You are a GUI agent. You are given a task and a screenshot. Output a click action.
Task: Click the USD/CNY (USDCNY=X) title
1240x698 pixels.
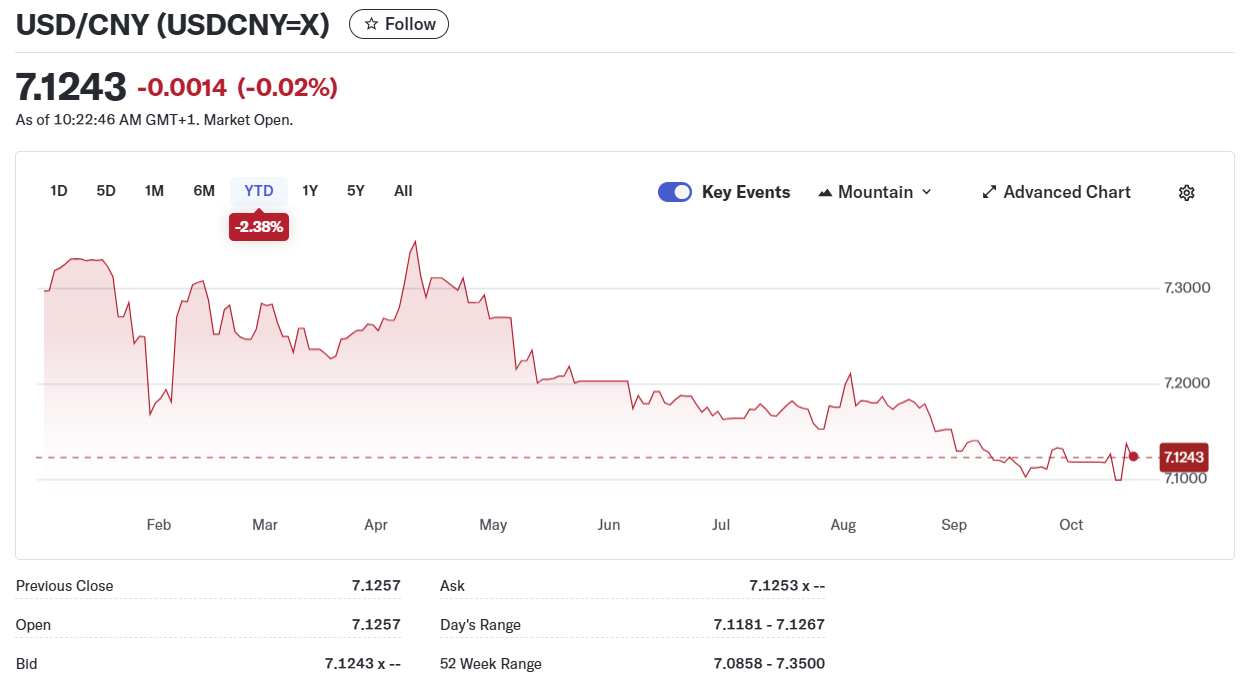[x=173, y=25]
